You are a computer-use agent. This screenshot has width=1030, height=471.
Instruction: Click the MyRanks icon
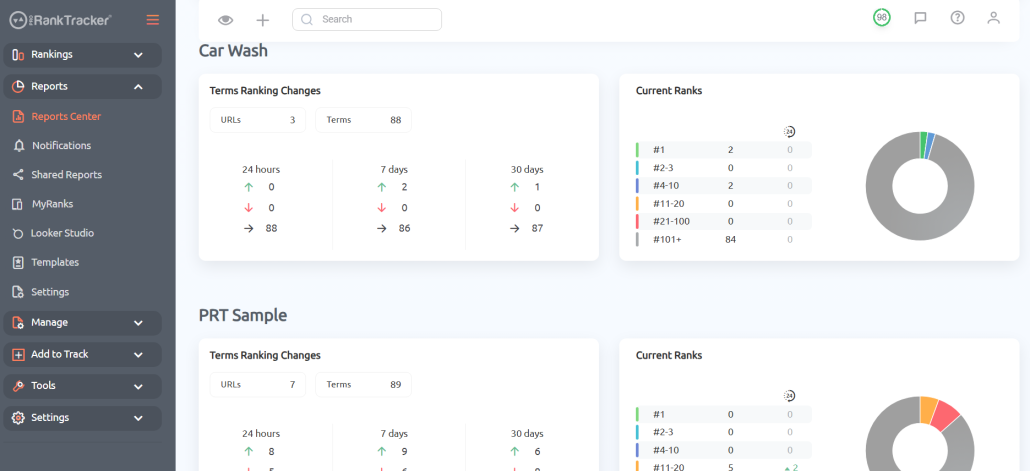[18, 204]
